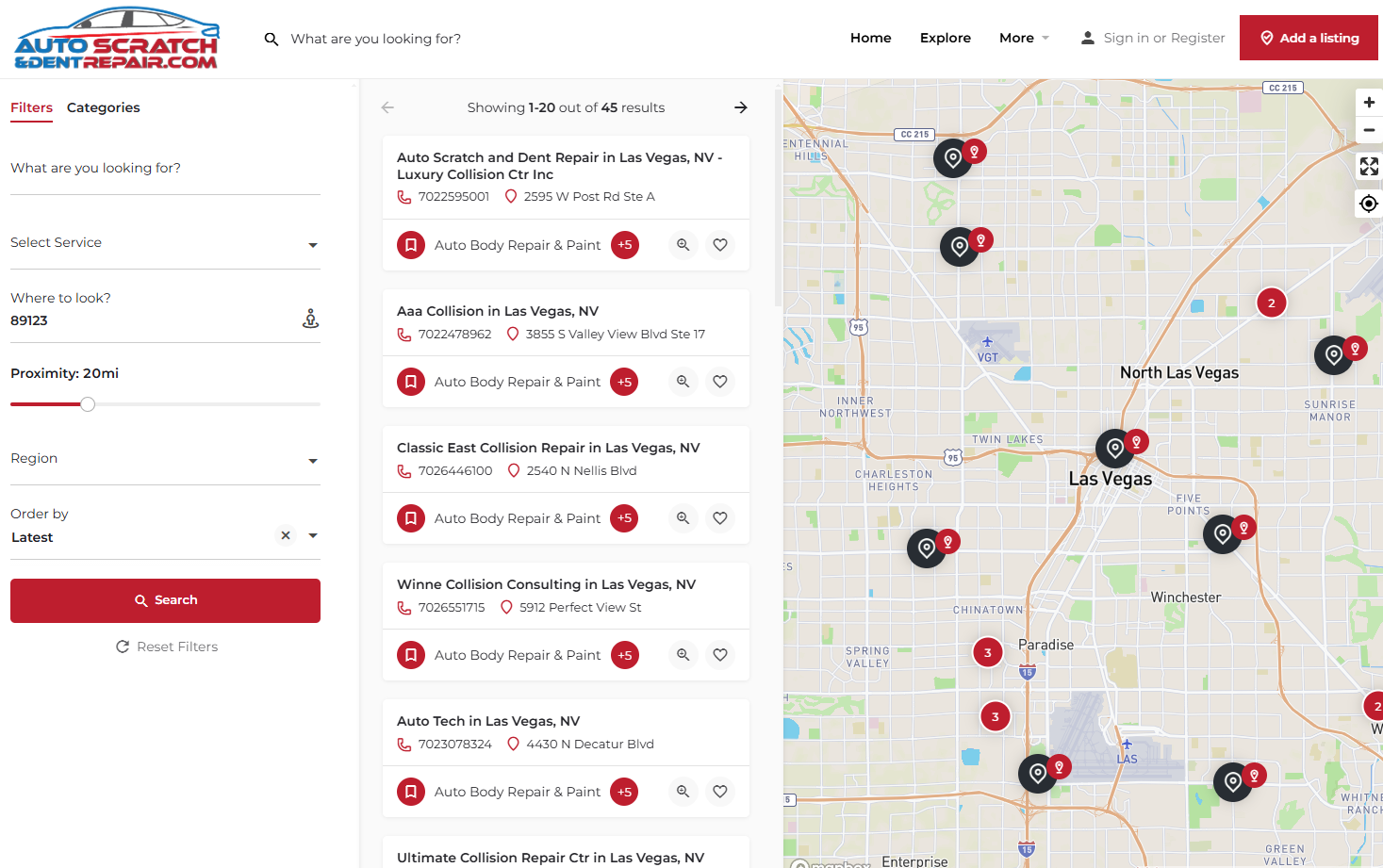
Task: Use the geolocate icon in Where to look field
Action: click(x=310, y=319)
